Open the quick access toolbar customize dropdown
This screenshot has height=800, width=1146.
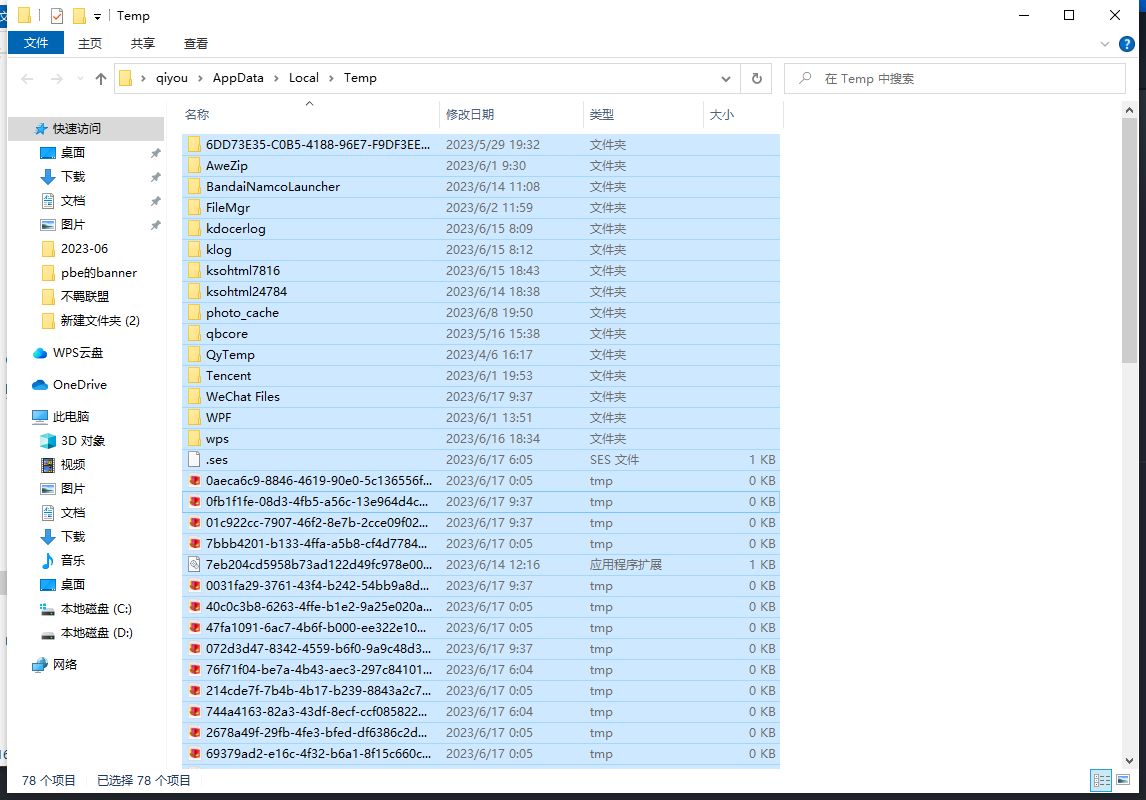tap(97, 16)
